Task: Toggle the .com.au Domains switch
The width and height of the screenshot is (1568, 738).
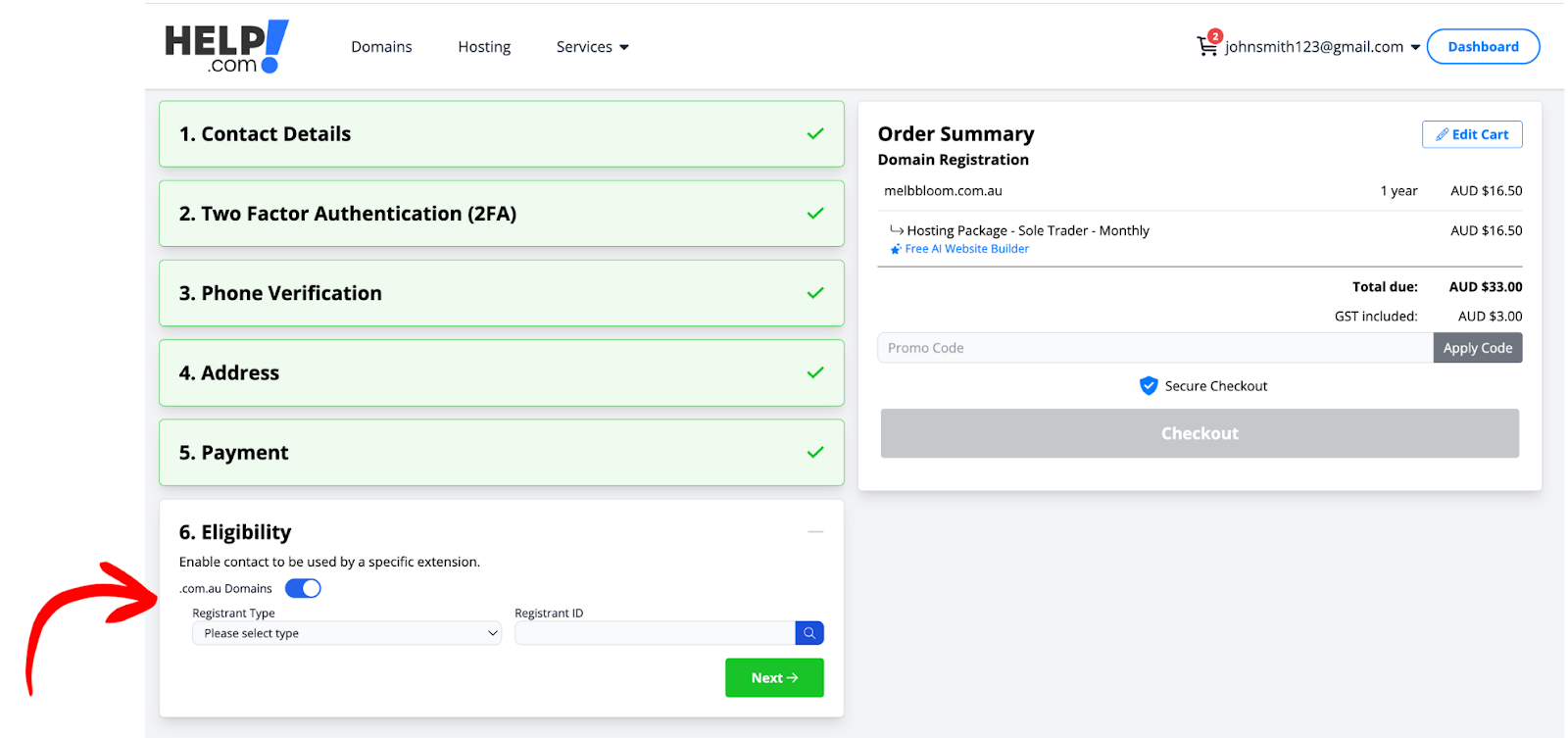Action: [303, 589]
